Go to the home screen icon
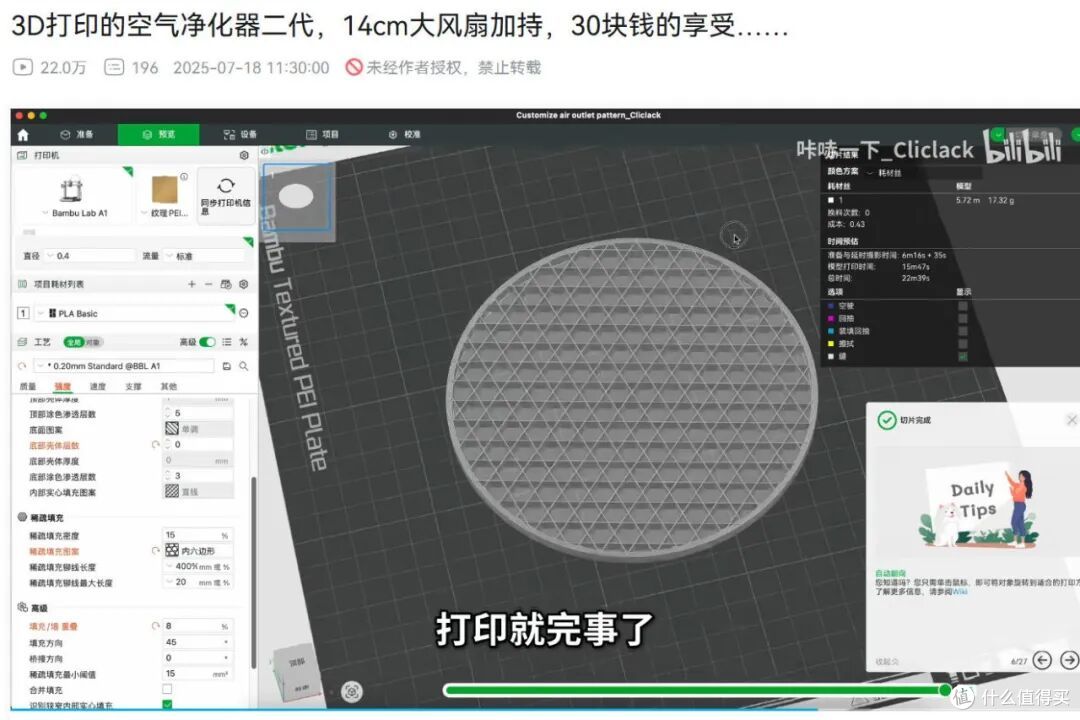This screenshot has height=720, width=1080. click(23, 135)
